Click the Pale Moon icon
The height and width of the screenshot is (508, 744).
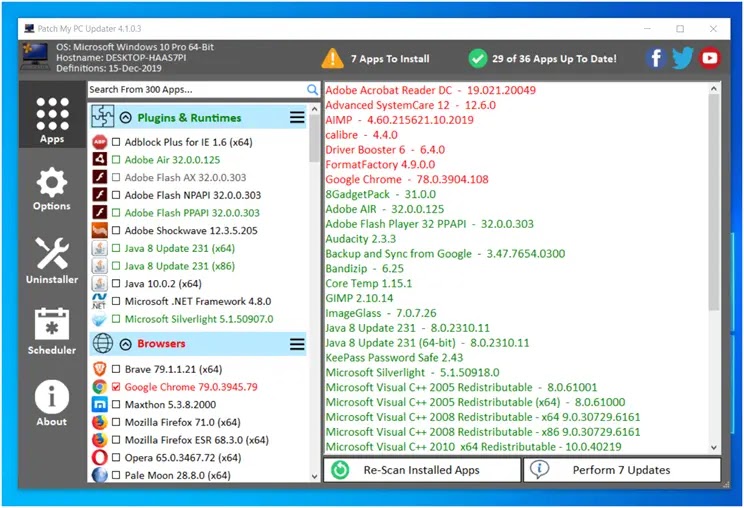99,475
